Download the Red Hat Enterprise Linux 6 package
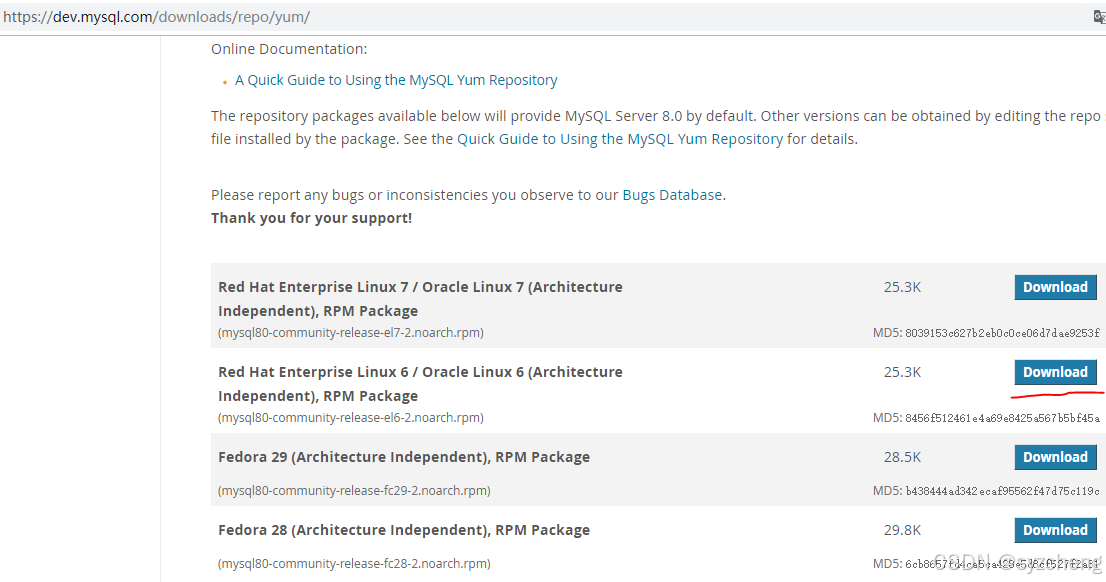The height and width of the screenshot is (582, 1106). (x=1055, y=372)
